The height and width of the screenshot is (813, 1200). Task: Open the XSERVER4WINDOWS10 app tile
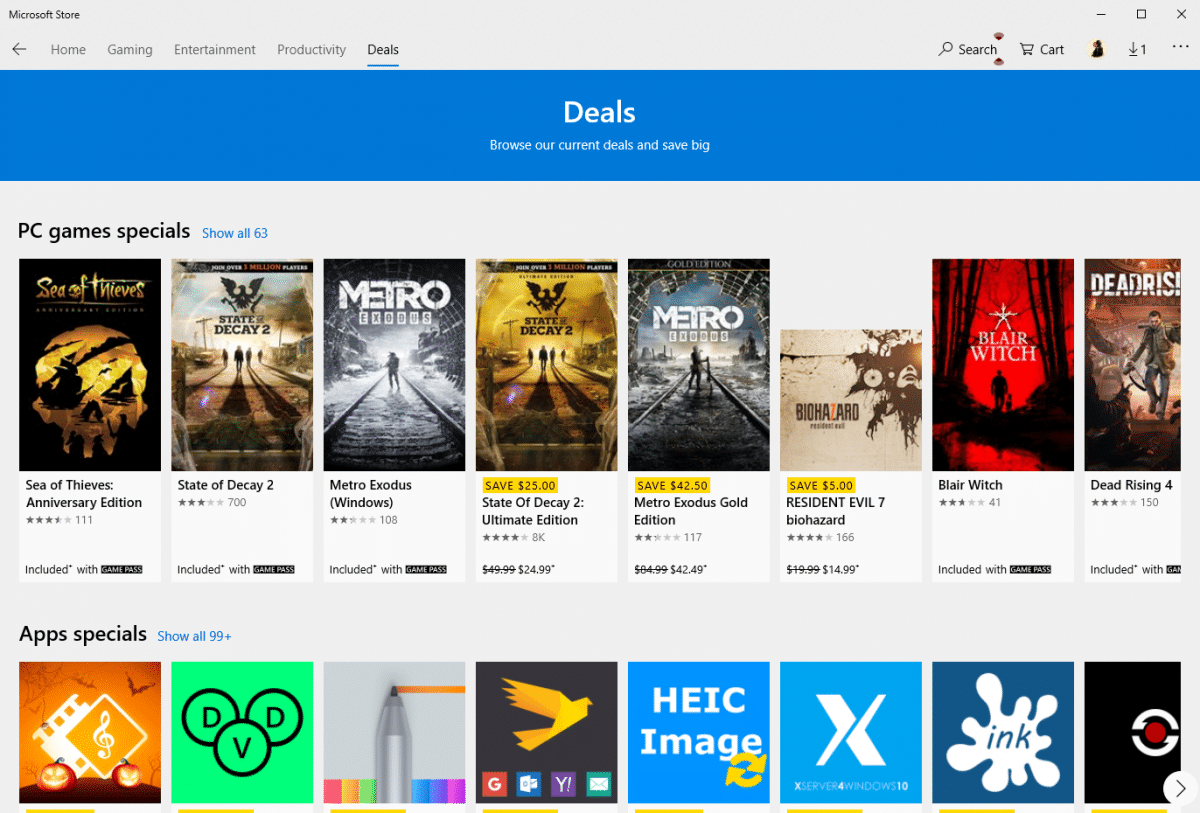pos(850,732)
